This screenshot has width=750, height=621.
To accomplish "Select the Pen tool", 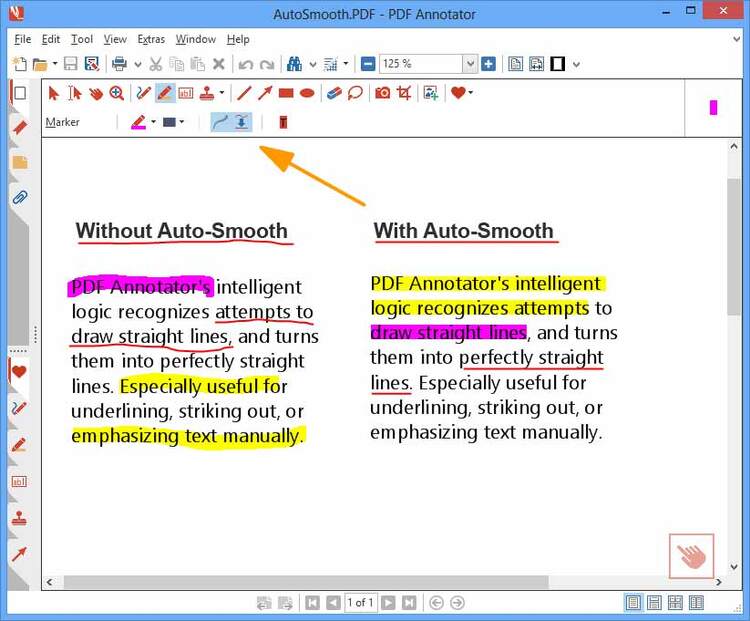I will 143,93.
